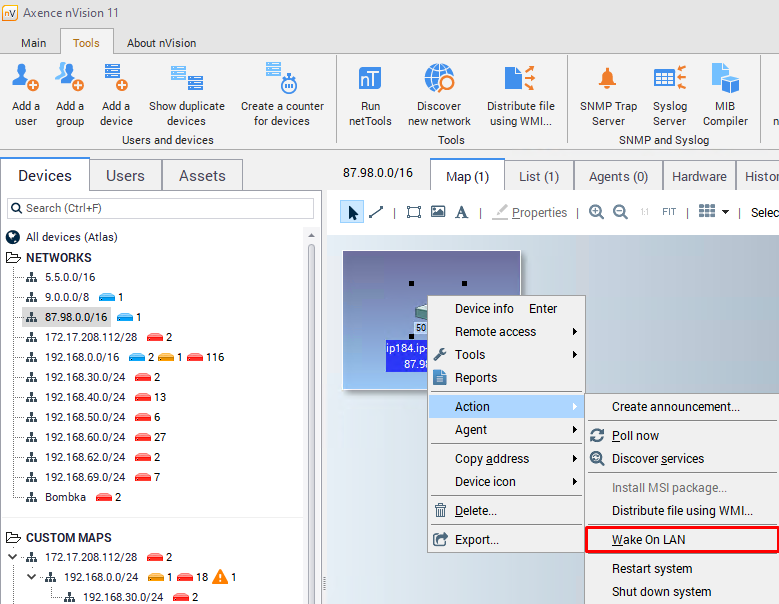Click the Search devices input field
The image size is (779, 604).
pyautogui.click(x=160, y=208)
